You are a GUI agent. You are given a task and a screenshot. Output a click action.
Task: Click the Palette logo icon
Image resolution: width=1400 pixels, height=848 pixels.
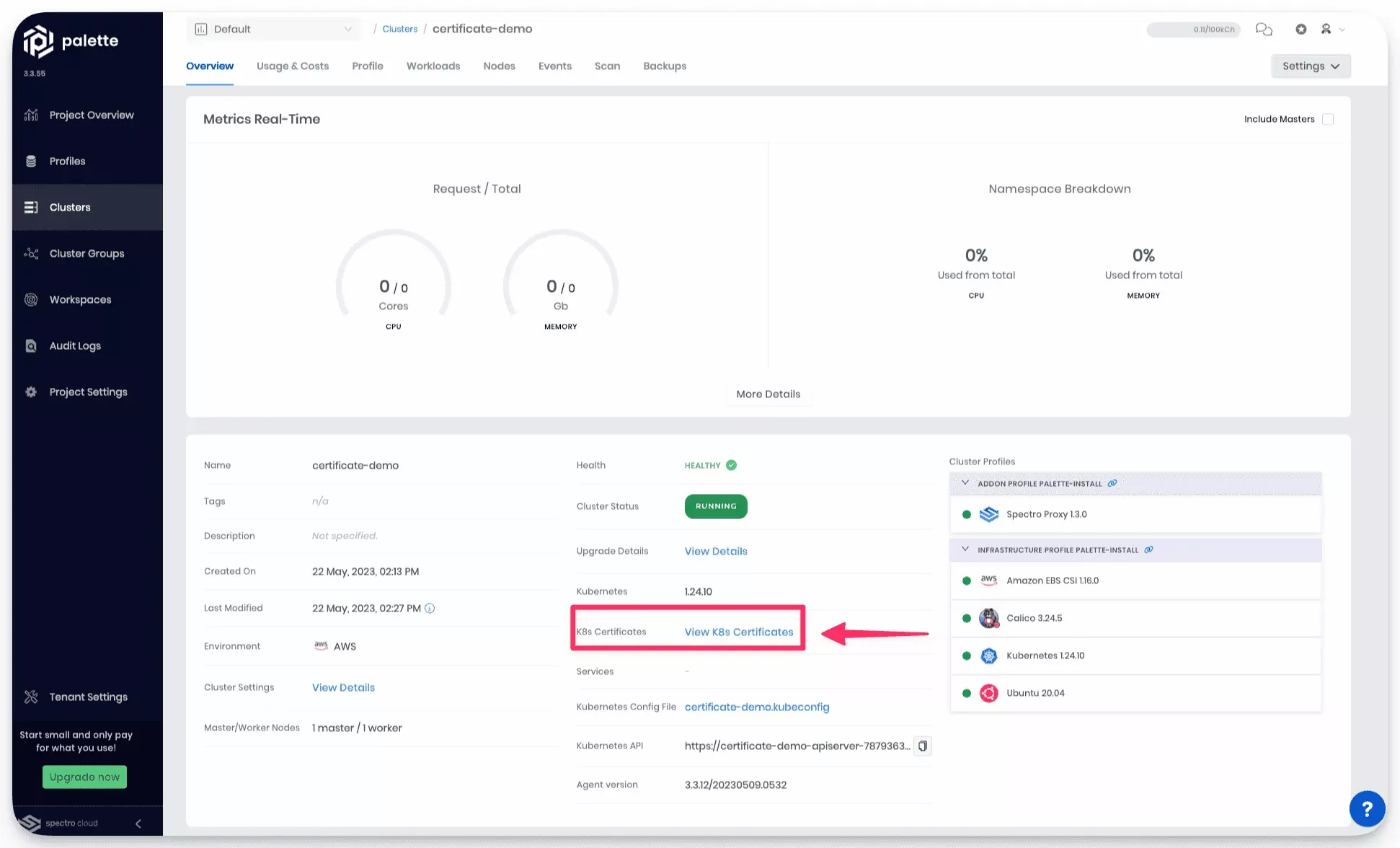(38, 41)
